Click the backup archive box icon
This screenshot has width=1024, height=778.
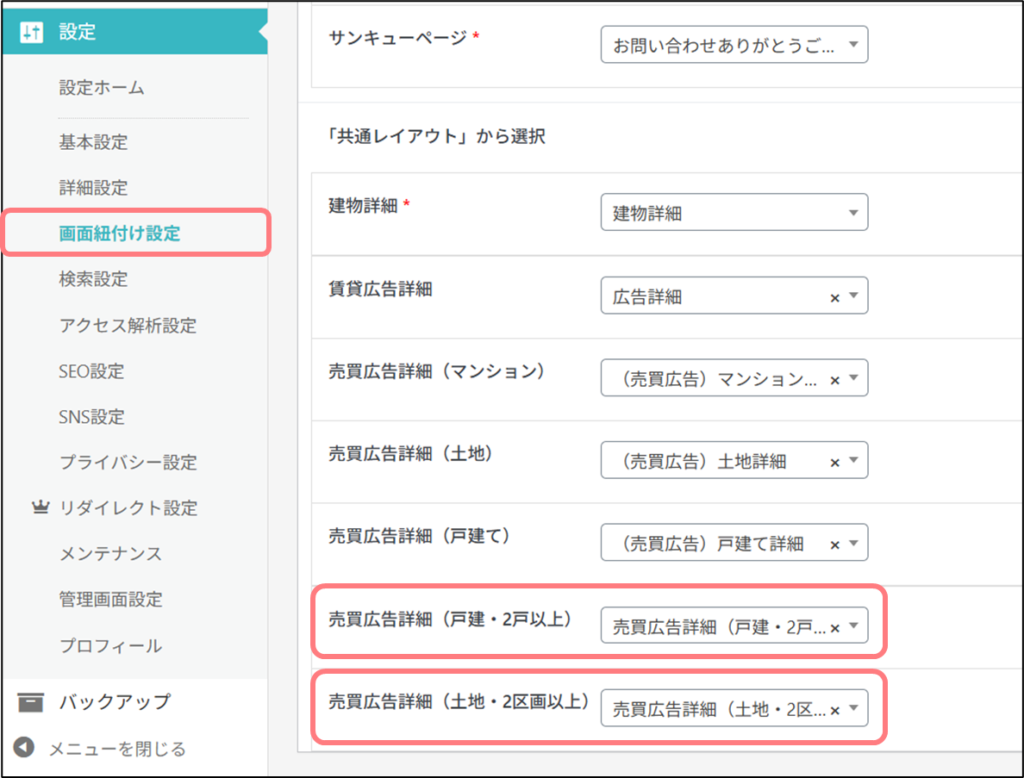tap(32, 701)
